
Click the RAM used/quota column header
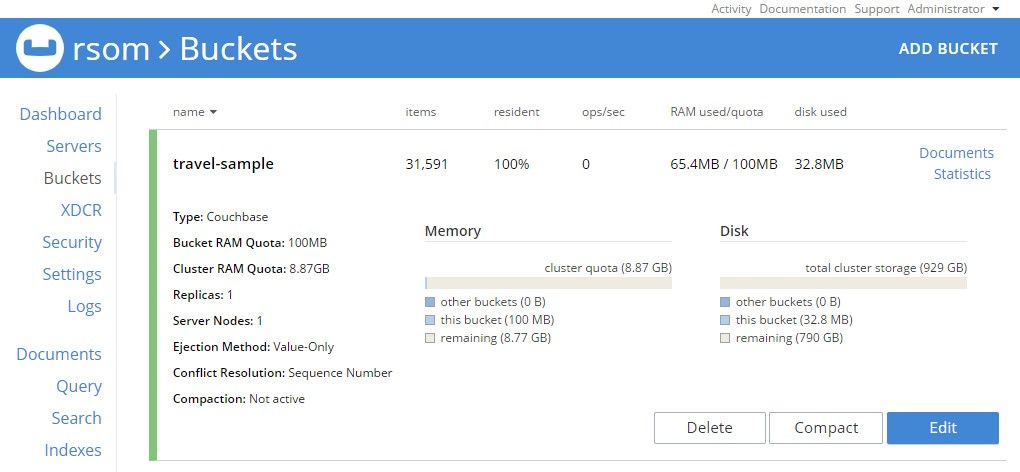[717, 112]
